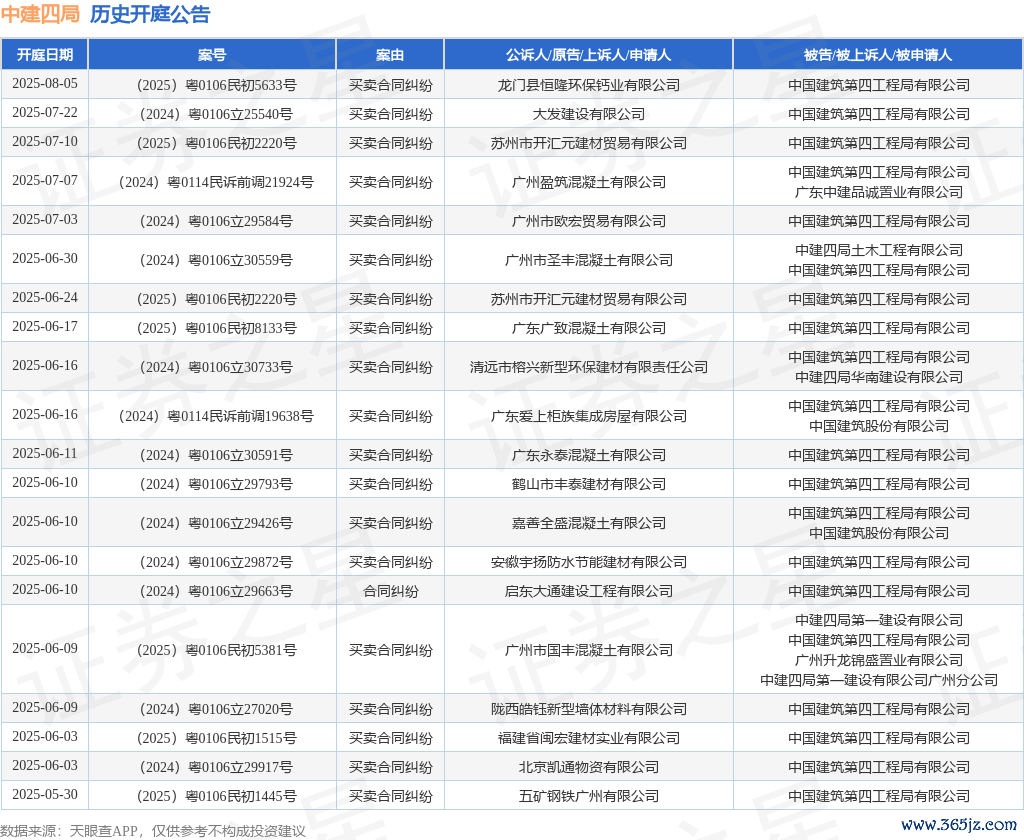Click plaintiff 广东广致混凝土有限公司

[x=588, y=328]
